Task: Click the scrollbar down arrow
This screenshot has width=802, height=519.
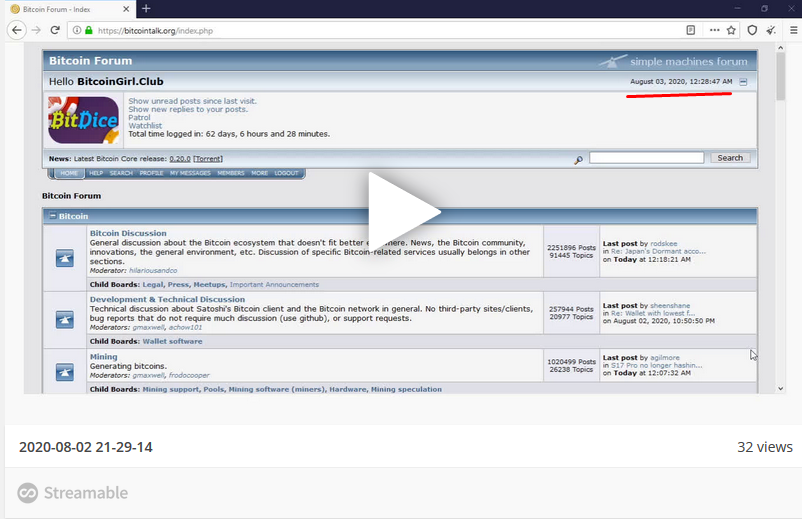Action: point(781,389)
